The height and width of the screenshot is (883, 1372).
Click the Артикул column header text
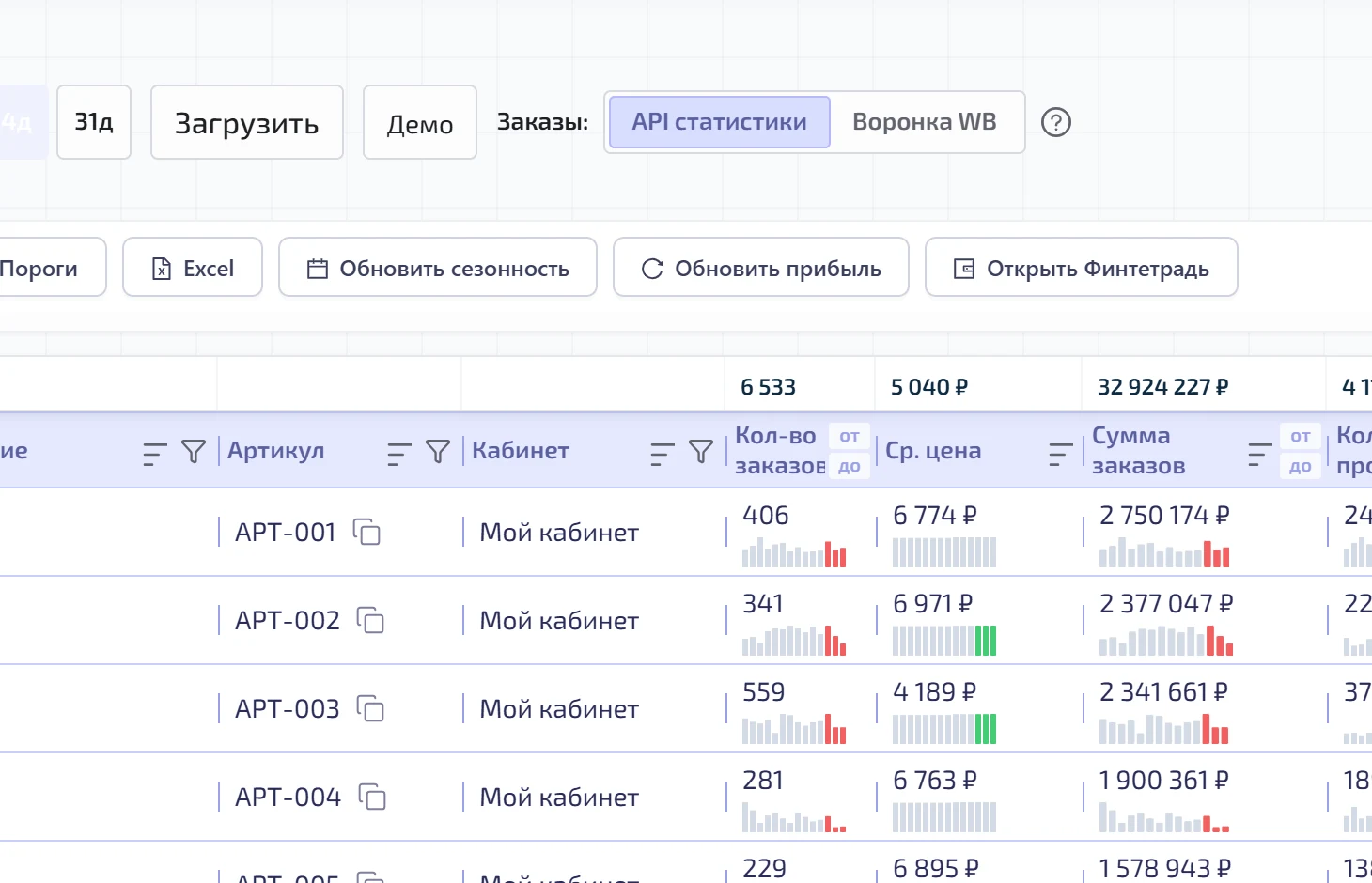coord(276,451)
